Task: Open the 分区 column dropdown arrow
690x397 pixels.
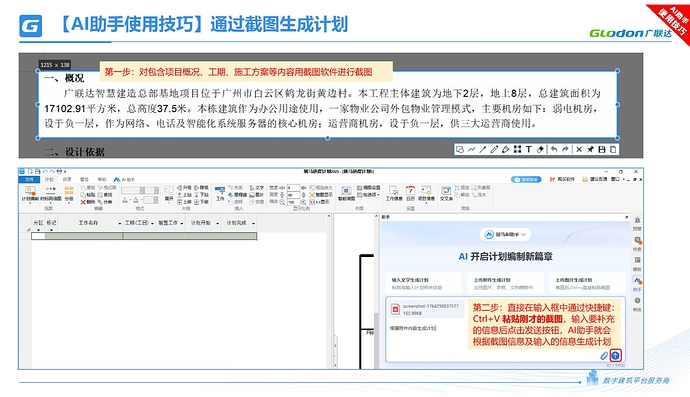Action: (38, 230)
